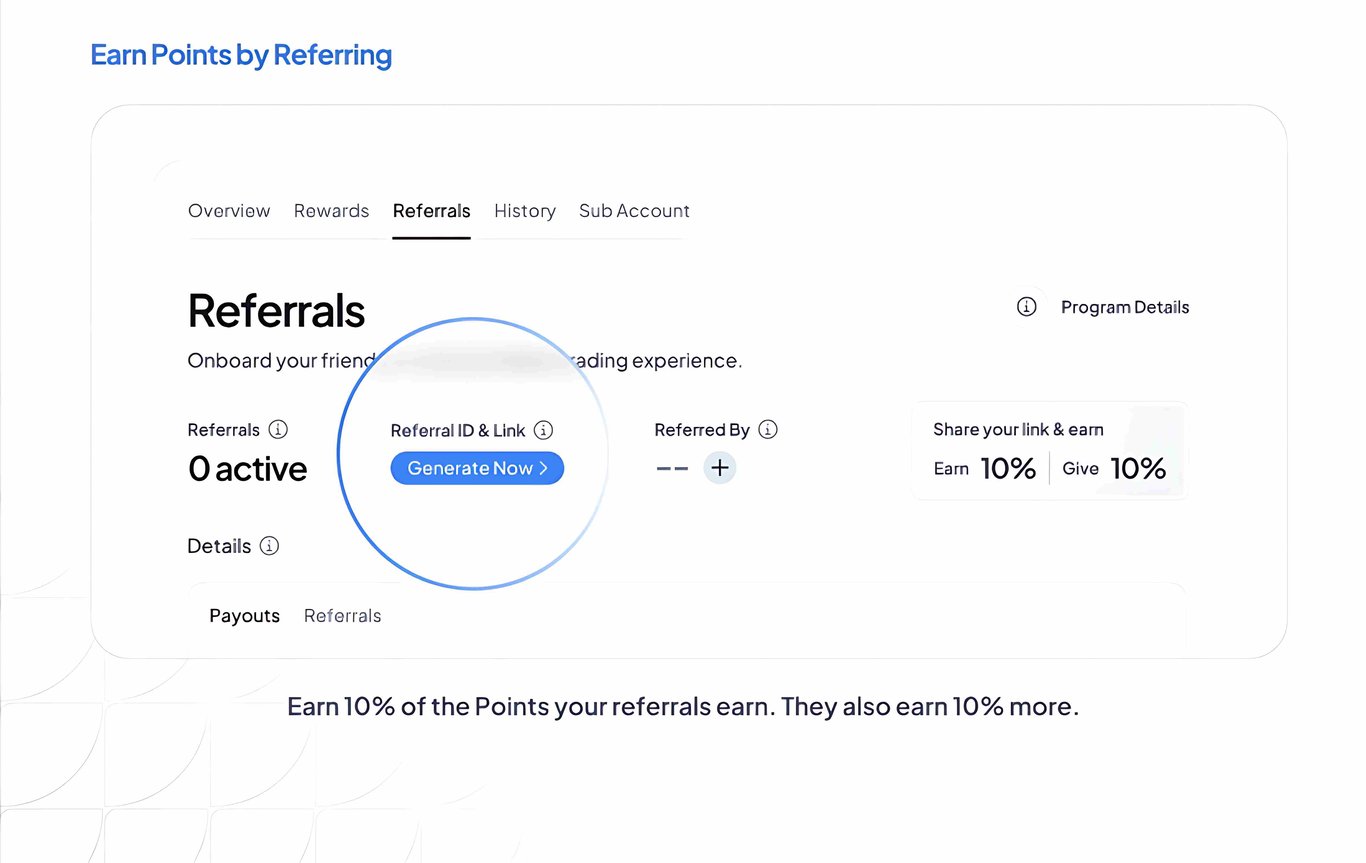Click the Share your link & earn card

1049,450
